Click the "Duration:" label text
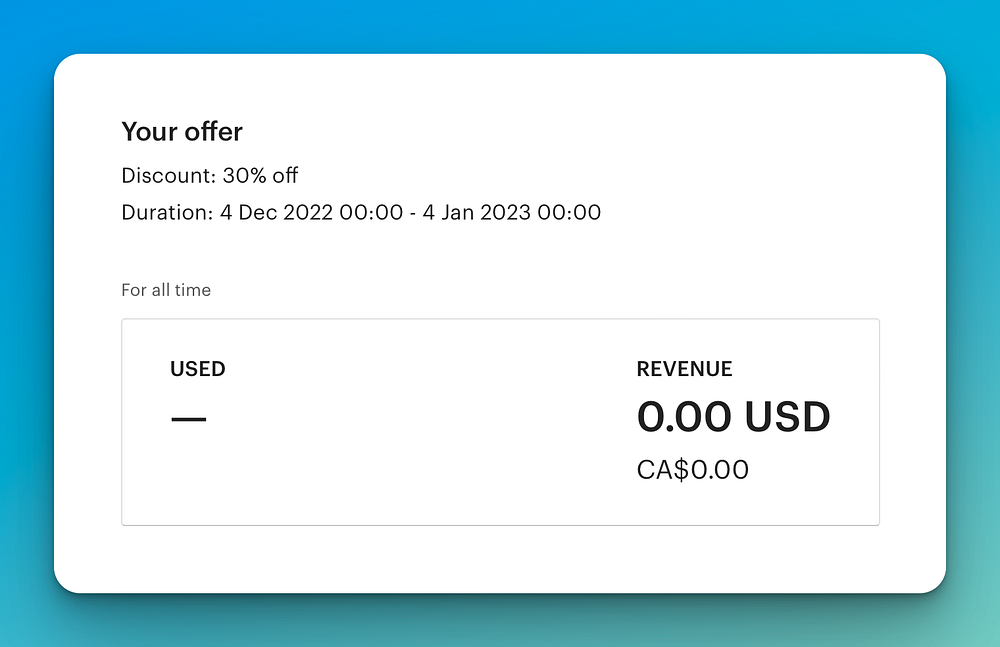This screenshot has width=1000, height=647. click(x=167, y=212)
